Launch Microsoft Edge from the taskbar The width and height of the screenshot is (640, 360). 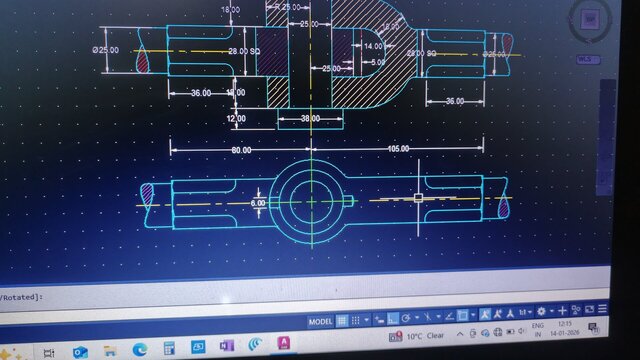pos(140,350)
